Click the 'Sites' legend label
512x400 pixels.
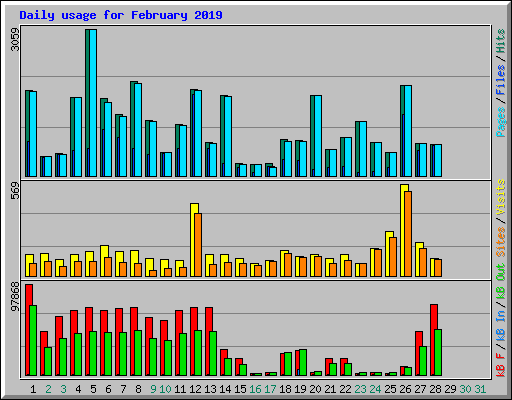501,242
